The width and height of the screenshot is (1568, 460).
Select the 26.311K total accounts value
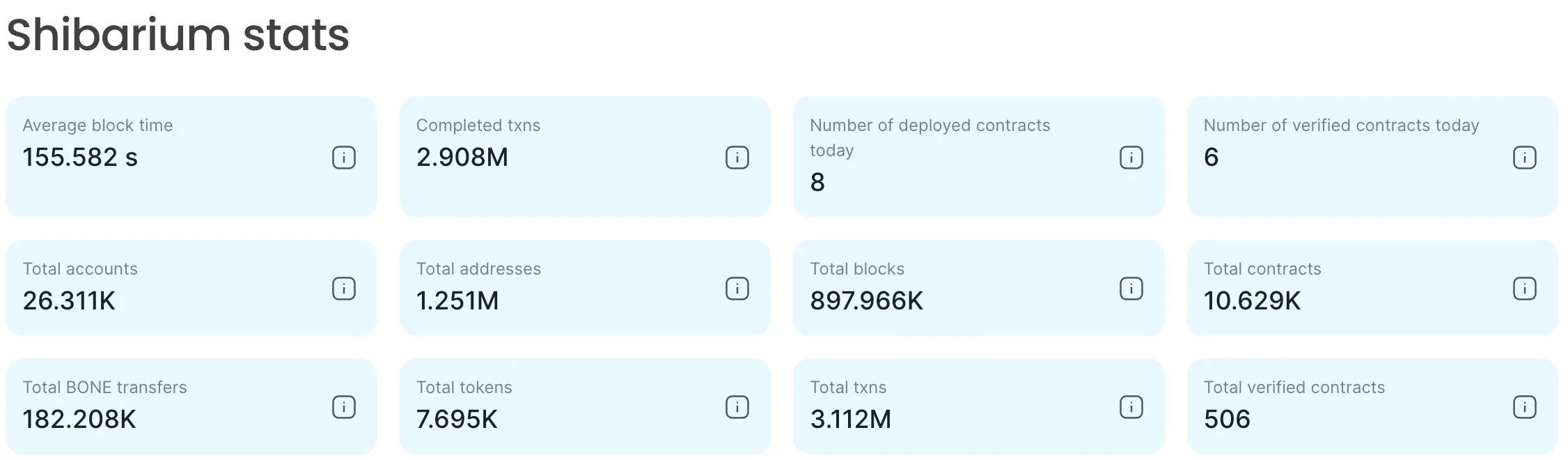[69, 301]
